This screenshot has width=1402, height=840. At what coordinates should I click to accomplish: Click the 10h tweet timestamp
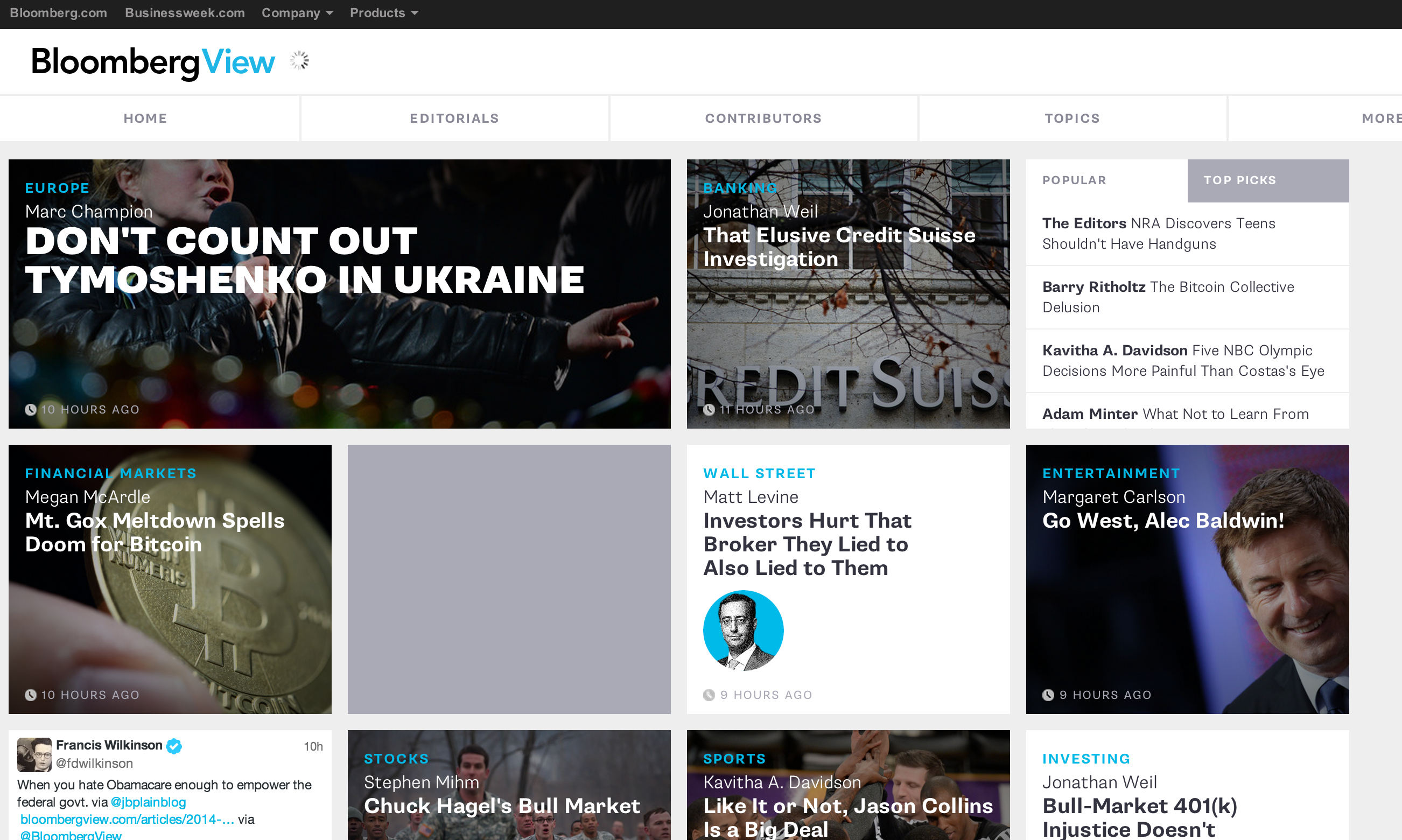pos(313,747)
